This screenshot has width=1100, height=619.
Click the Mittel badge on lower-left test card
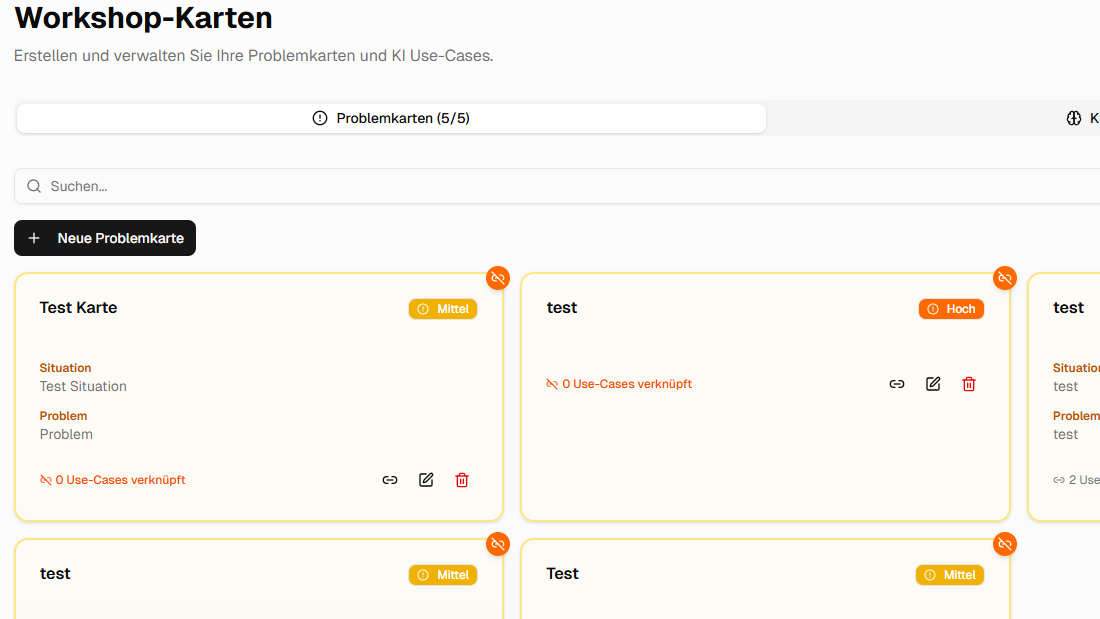pos(443,575)
